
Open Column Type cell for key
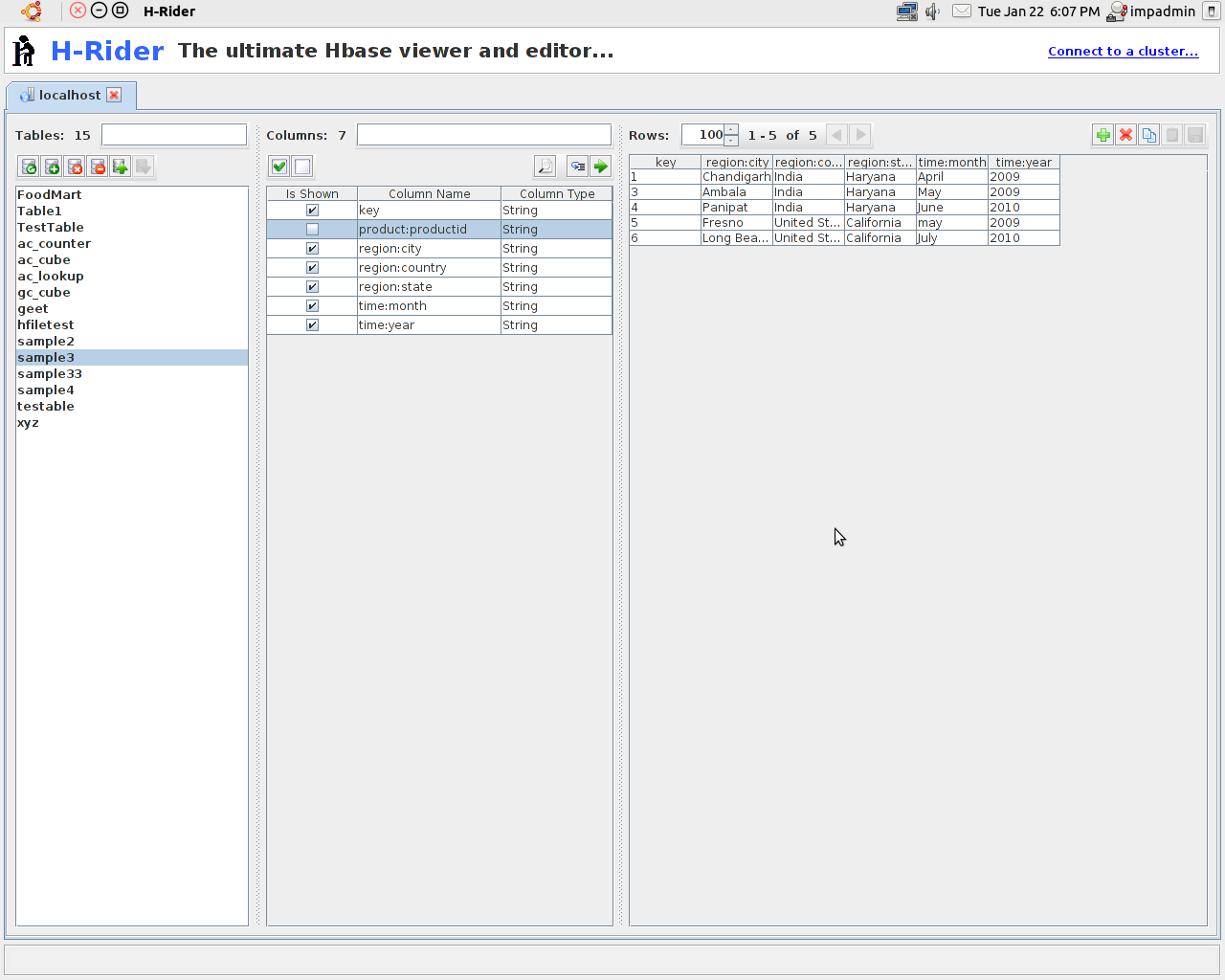point(556,211)
